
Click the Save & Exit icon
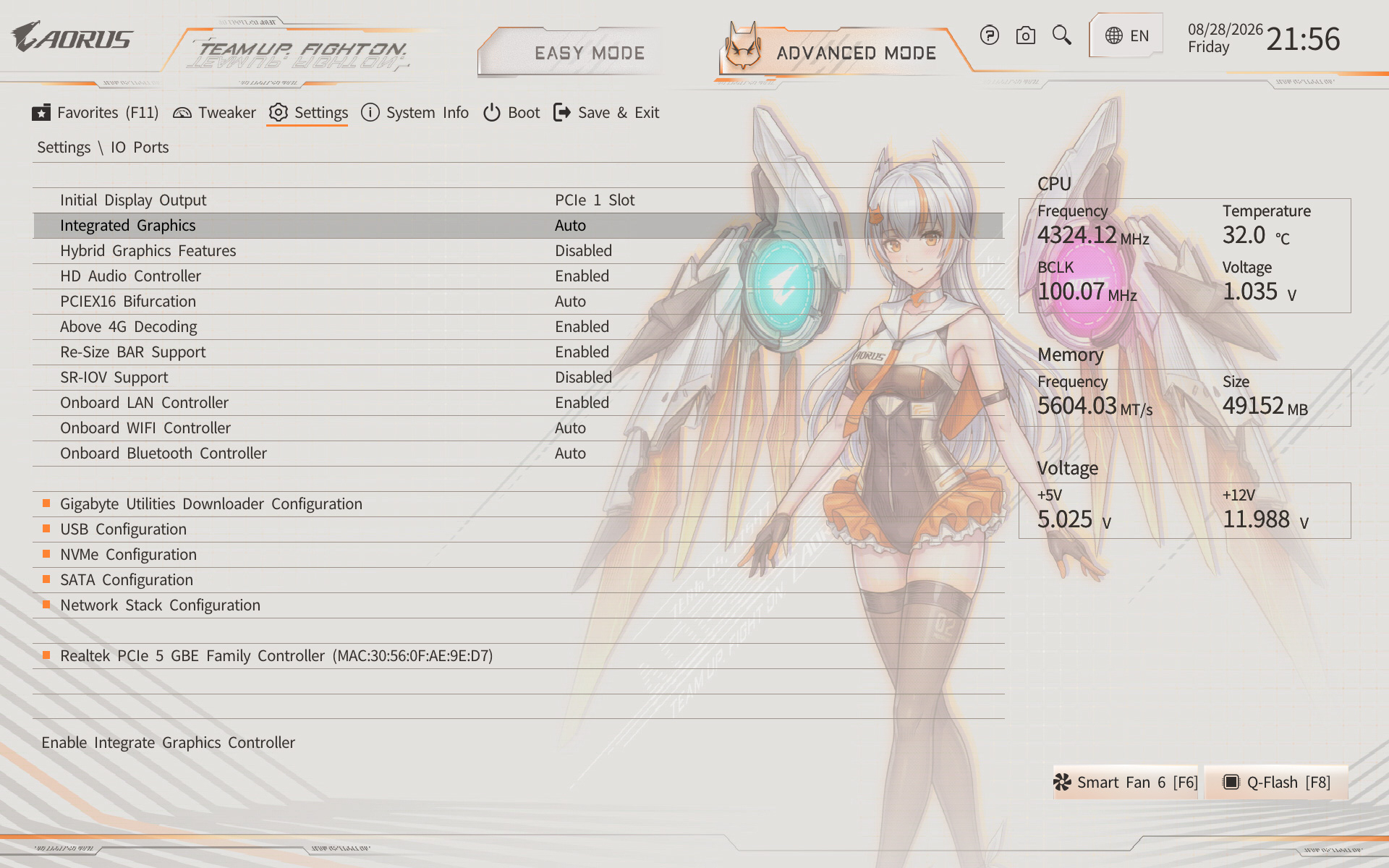coord(562,113)
